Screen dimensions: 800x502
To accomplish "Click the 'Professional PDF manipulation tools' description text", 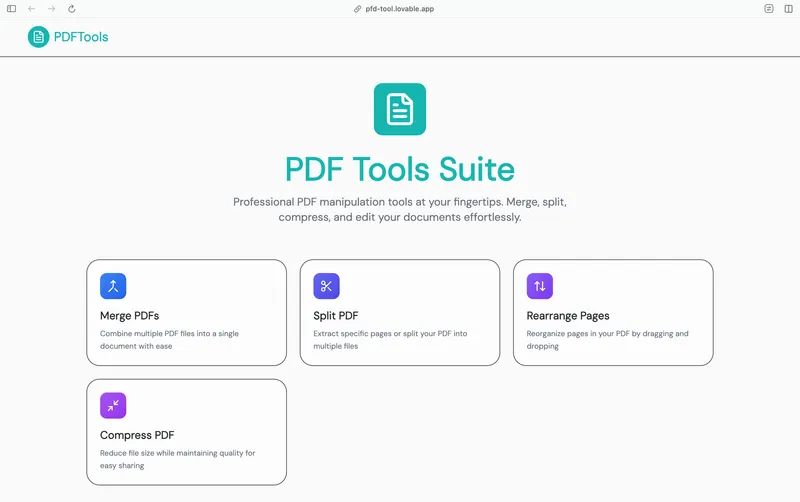I will pos(400,210).
